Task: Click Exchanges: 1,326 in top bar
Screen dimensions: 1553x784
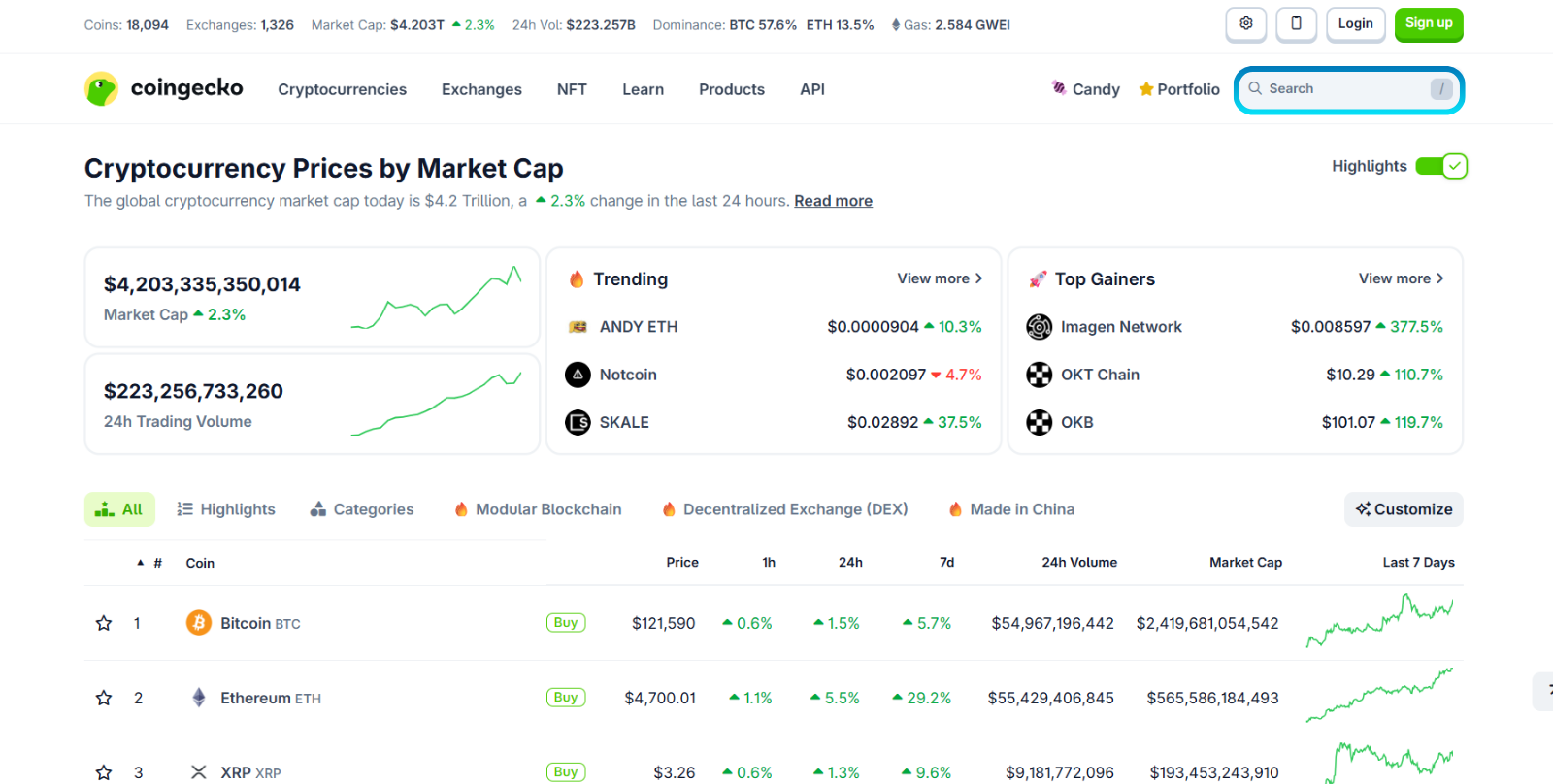Action: click(x=240, y=25)
